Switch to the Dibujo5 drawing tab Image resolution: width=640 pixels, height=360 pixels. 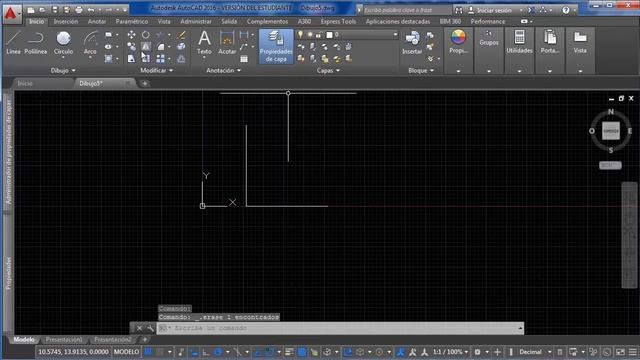coord(91,83)
